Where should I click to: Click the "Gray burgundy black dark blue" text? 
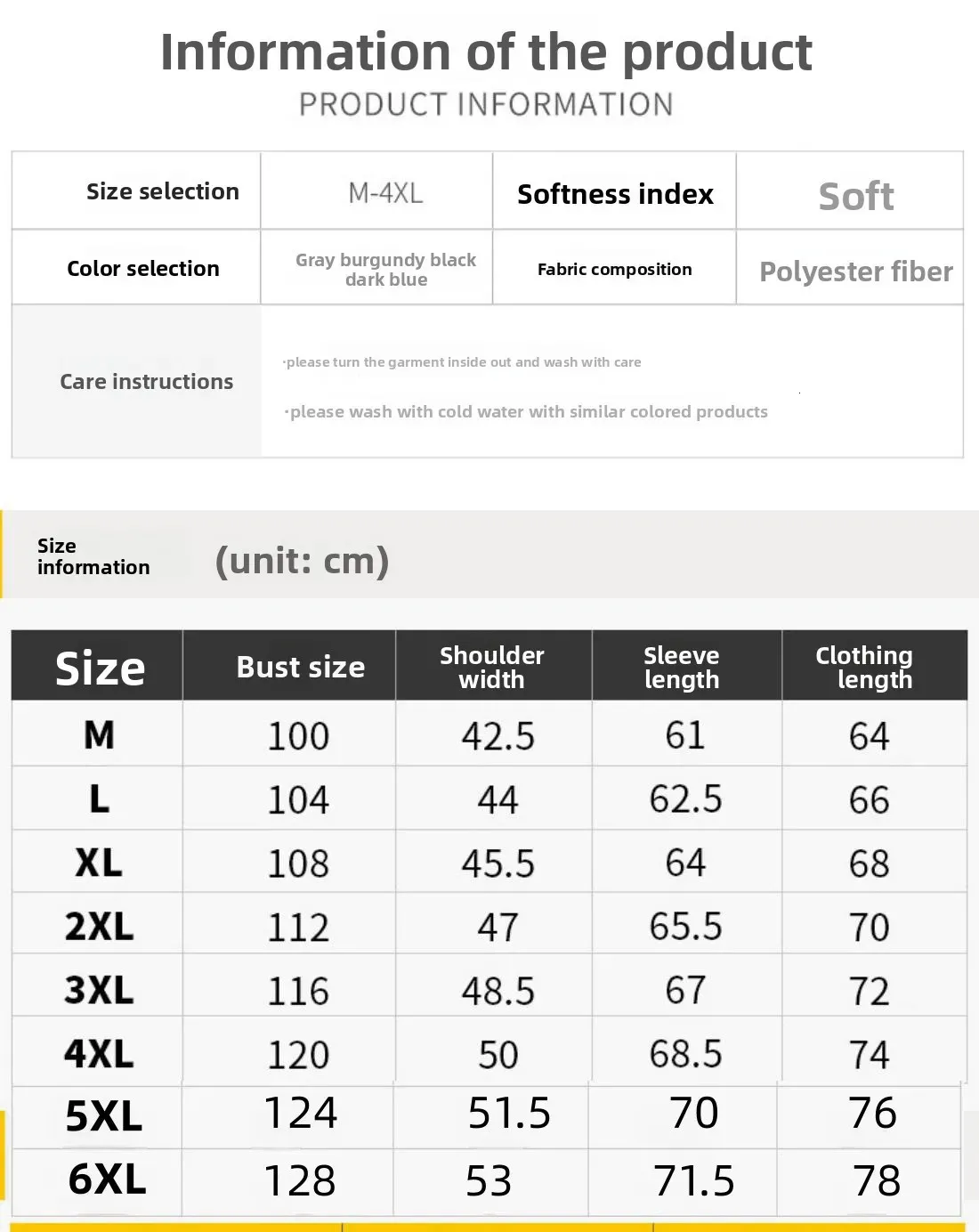pyautogui.click(x=385, y=269)
